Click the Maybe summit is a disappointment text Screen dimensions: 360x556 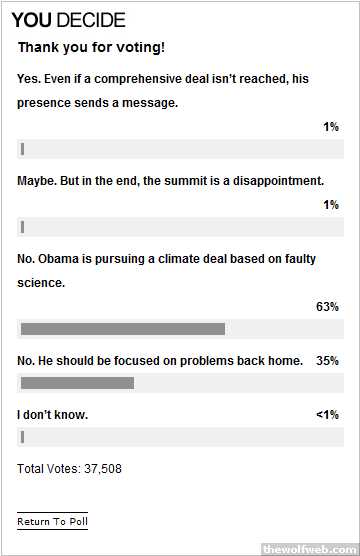[171, 181]
